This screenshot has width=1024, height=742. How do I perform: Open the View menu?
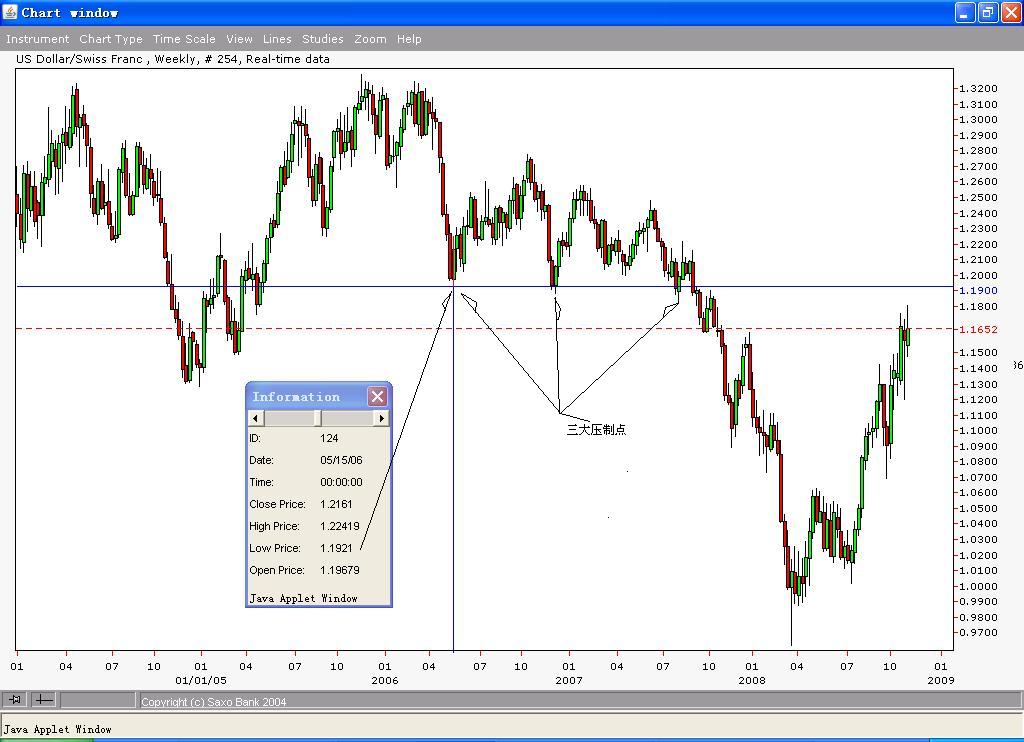(x=239, y=39)
